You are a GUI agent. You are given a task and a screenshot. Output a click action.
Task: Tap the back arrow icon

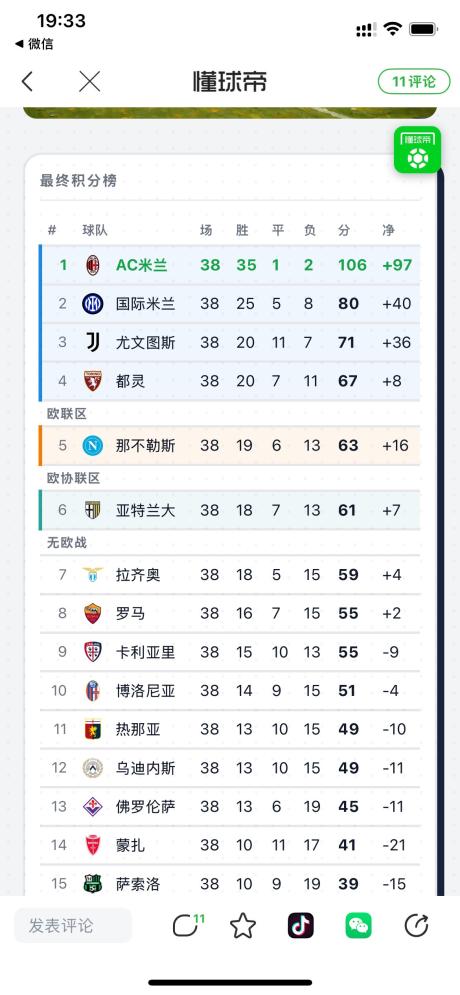[x=27, y=81]
